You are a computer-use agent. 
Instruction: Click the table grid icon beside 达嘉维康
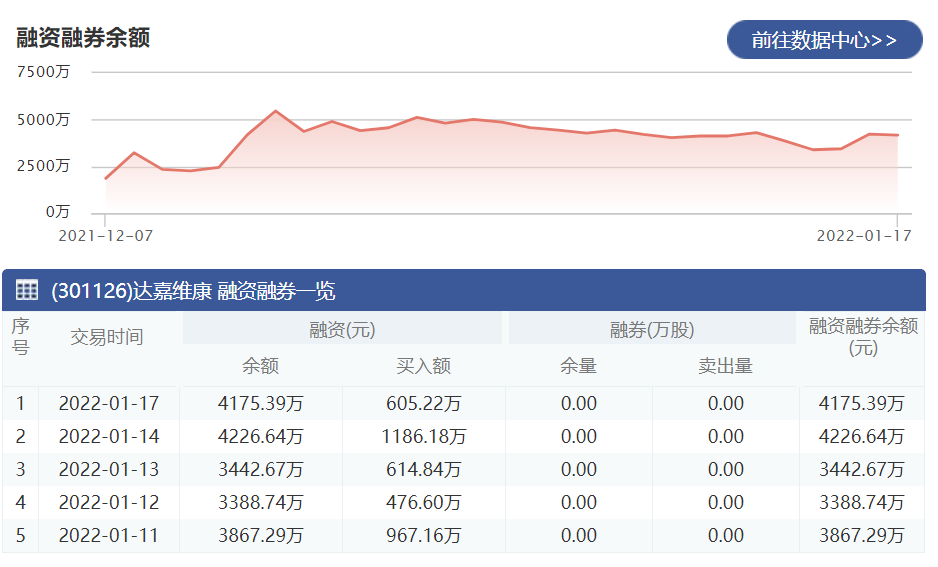27,290
